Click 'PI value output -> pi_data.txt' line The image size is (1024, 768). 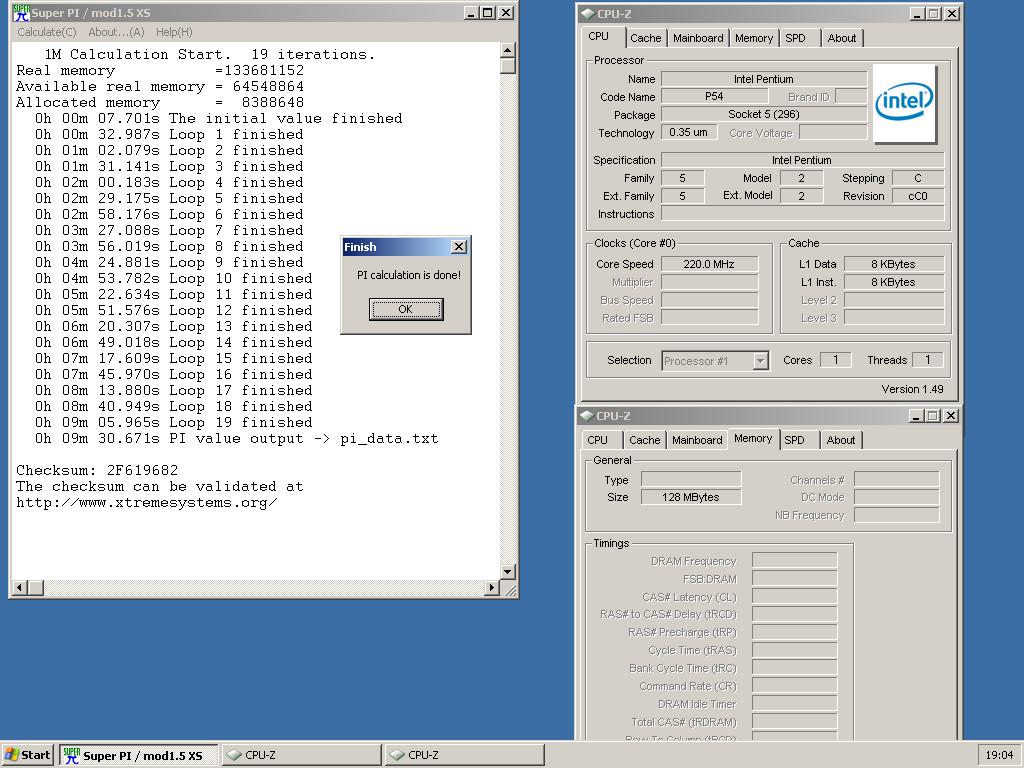click(x=236, y=438)
